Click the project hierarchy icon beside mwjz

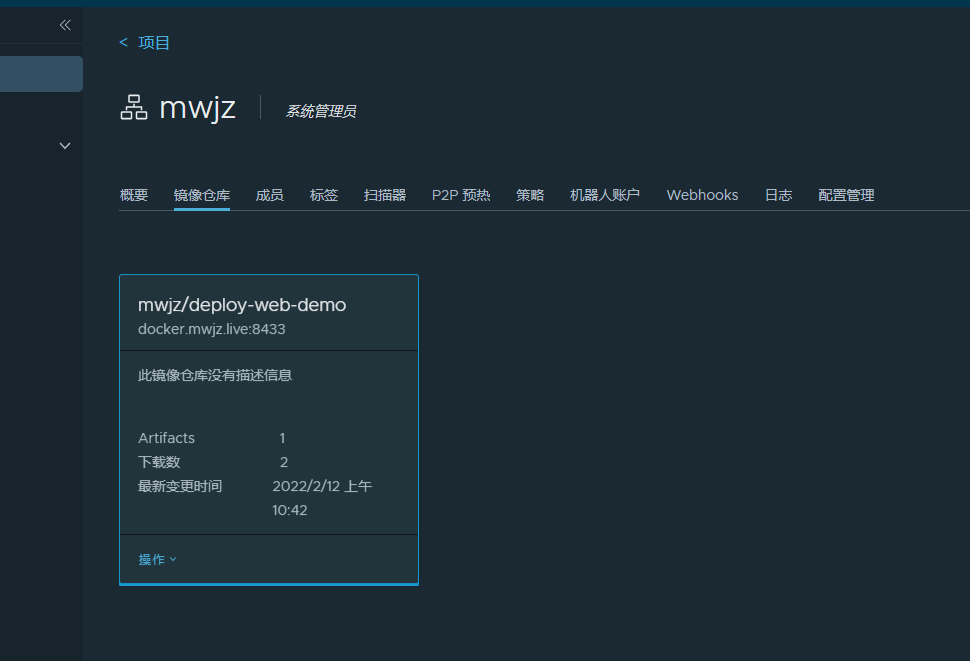[134, 108]
